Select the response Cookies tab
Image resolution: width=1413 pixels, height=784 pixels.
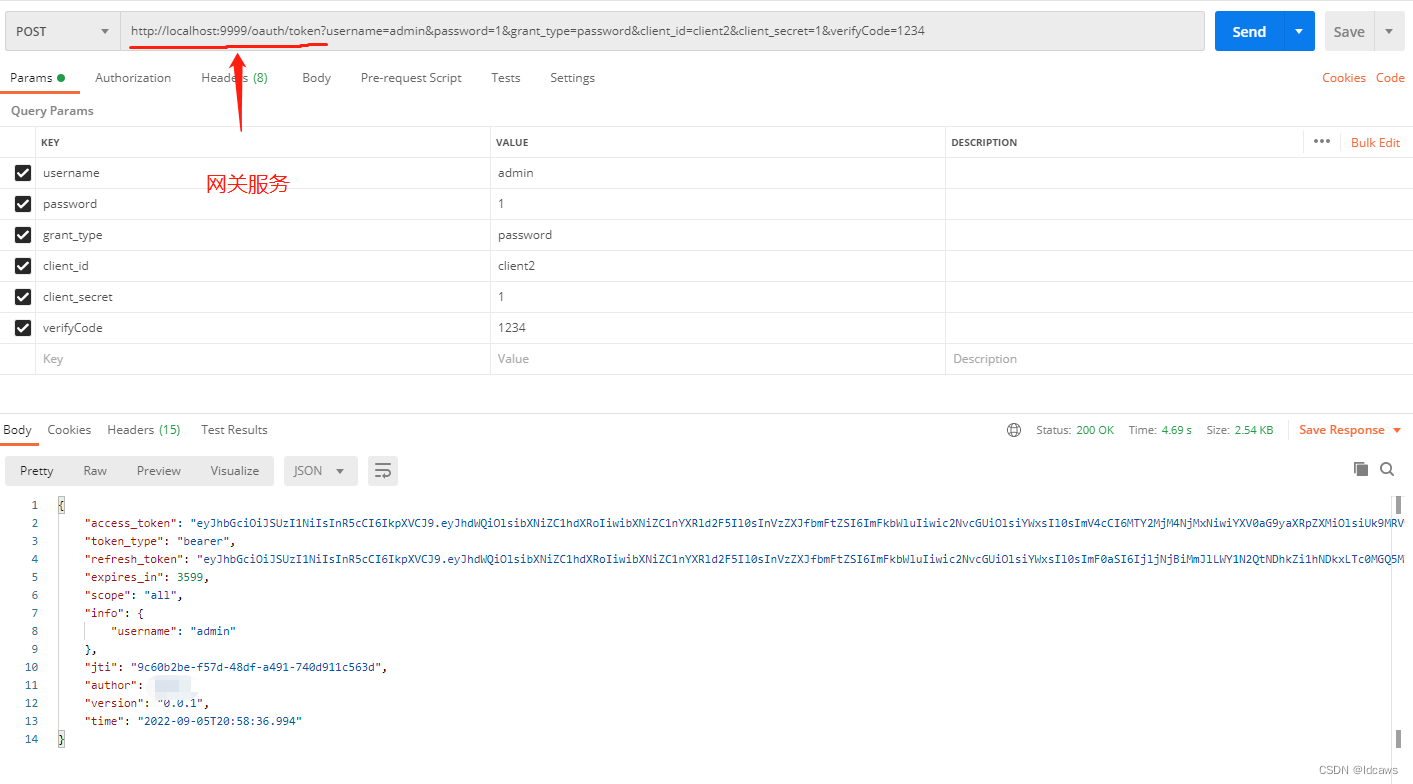69,430
